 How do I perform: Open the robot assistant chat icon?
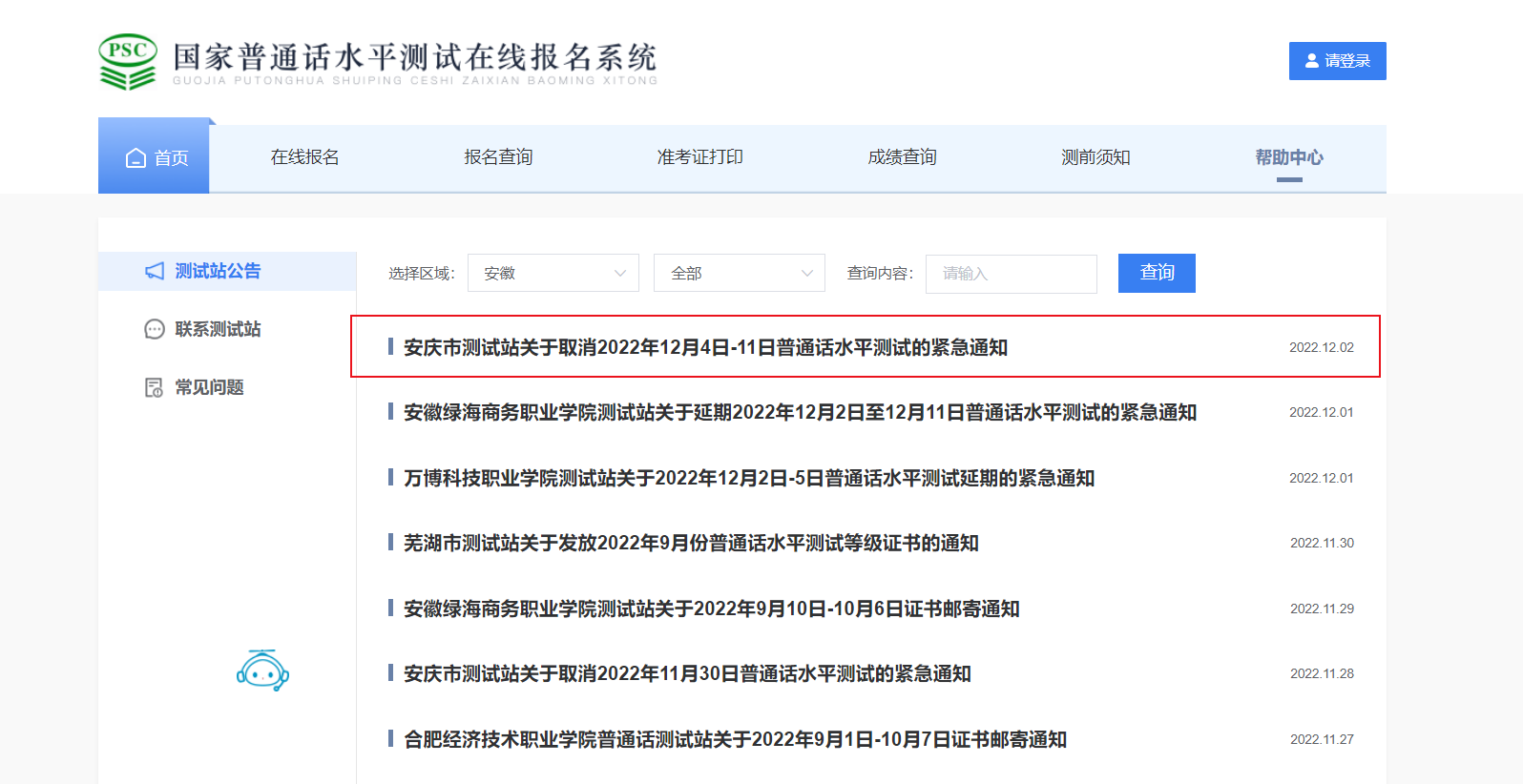[x=262, y=671]
